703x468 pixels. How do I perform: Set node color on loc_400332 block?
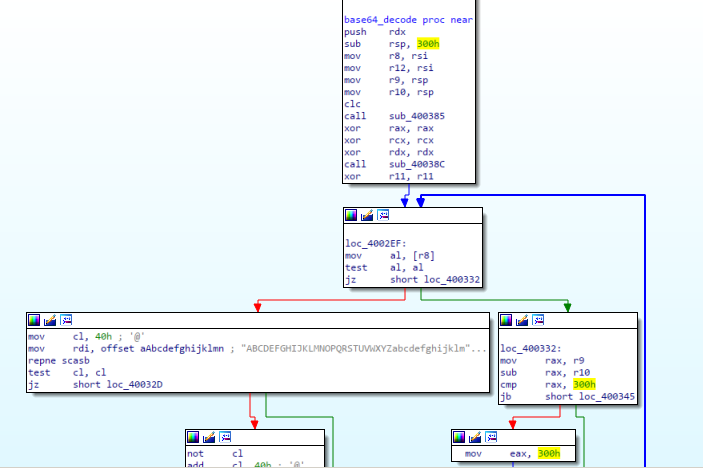pyautogui.click(x=506, y=320)
